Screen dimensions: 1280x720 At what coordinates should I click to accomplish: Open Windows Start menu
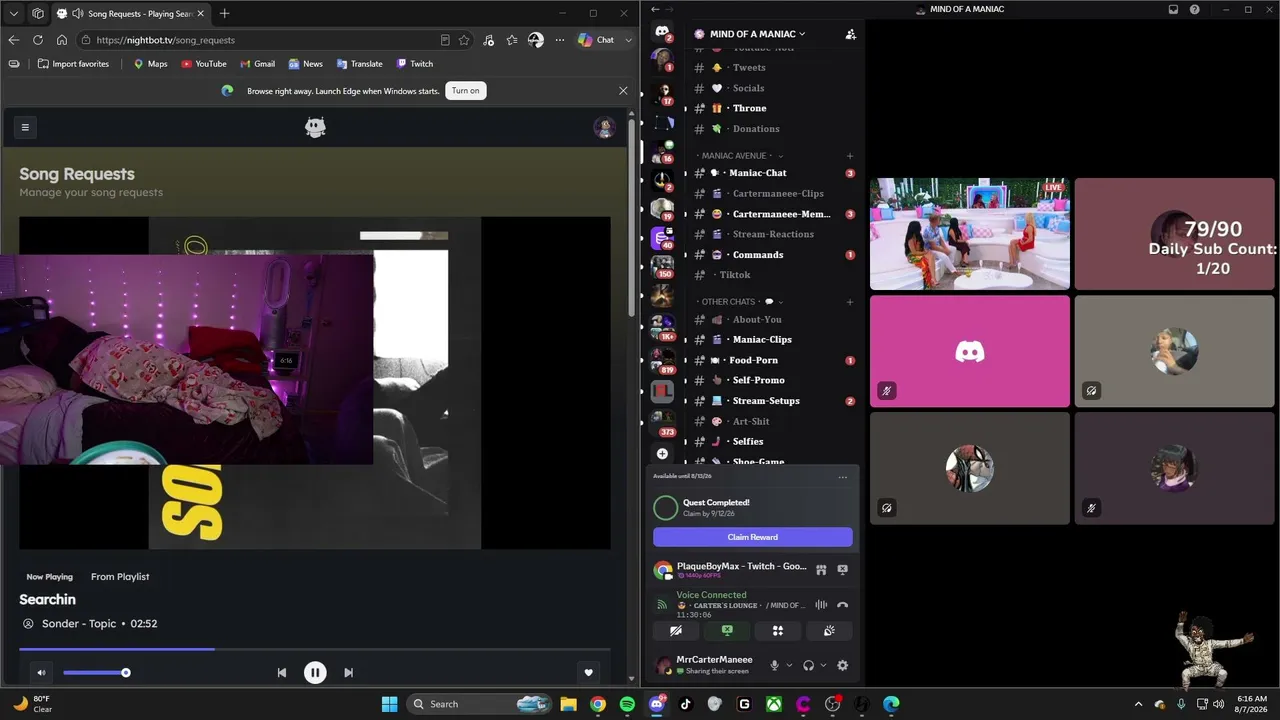click(x=389, y=704)
